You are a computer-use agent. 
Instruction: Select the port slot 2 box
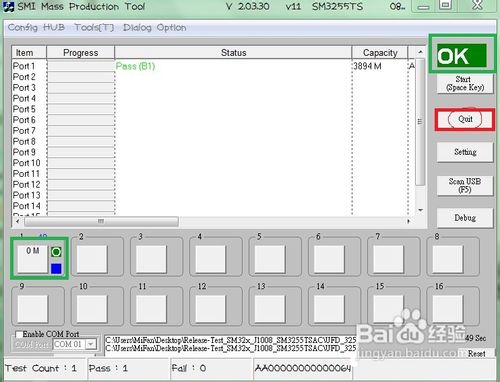point(92,259)
